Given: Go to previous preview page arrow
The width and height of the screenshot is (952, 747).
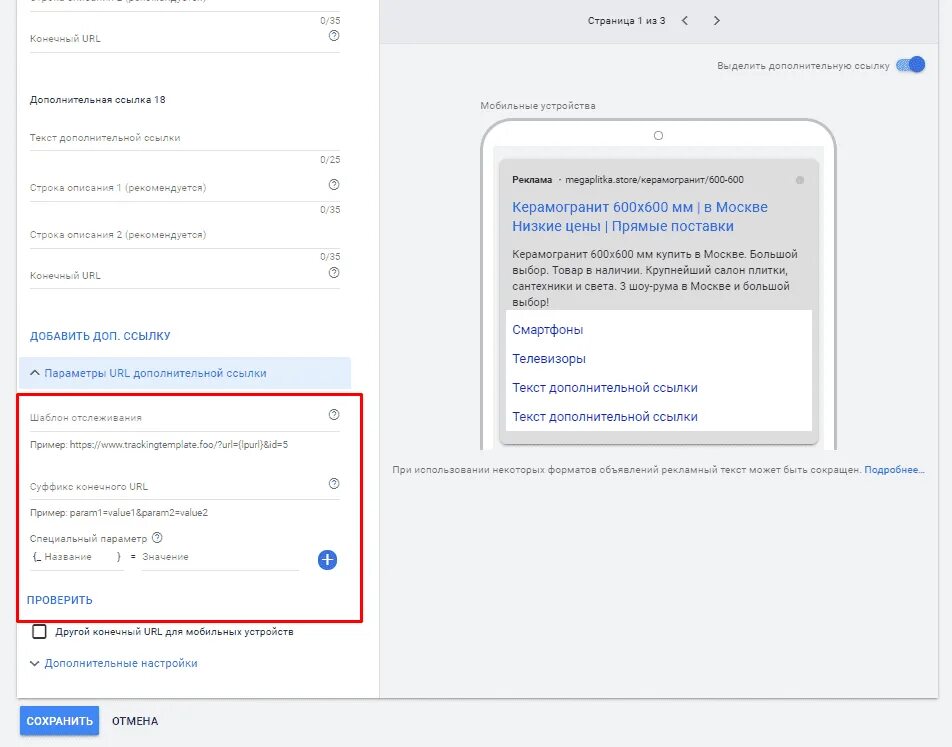Looking at the screenshot, I should (685, 21).
